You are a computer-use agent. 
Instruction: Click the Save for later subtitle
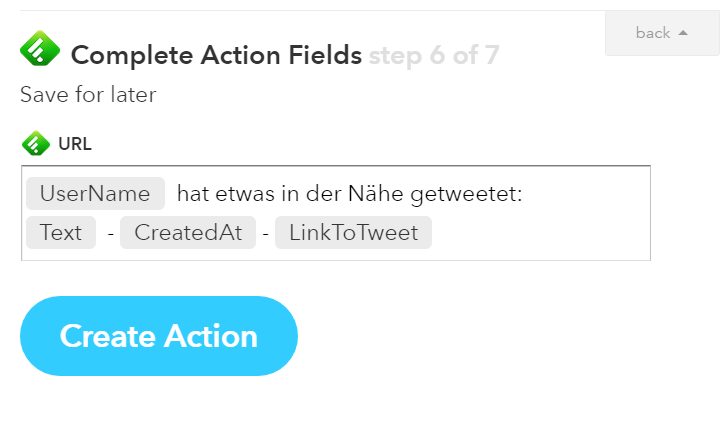tap(88, 94)
